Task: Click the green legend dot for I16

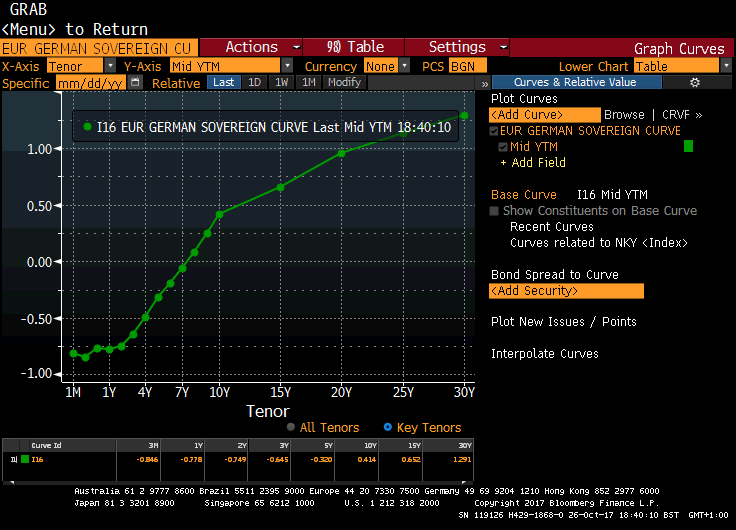Action: click(x=88, y=127)
